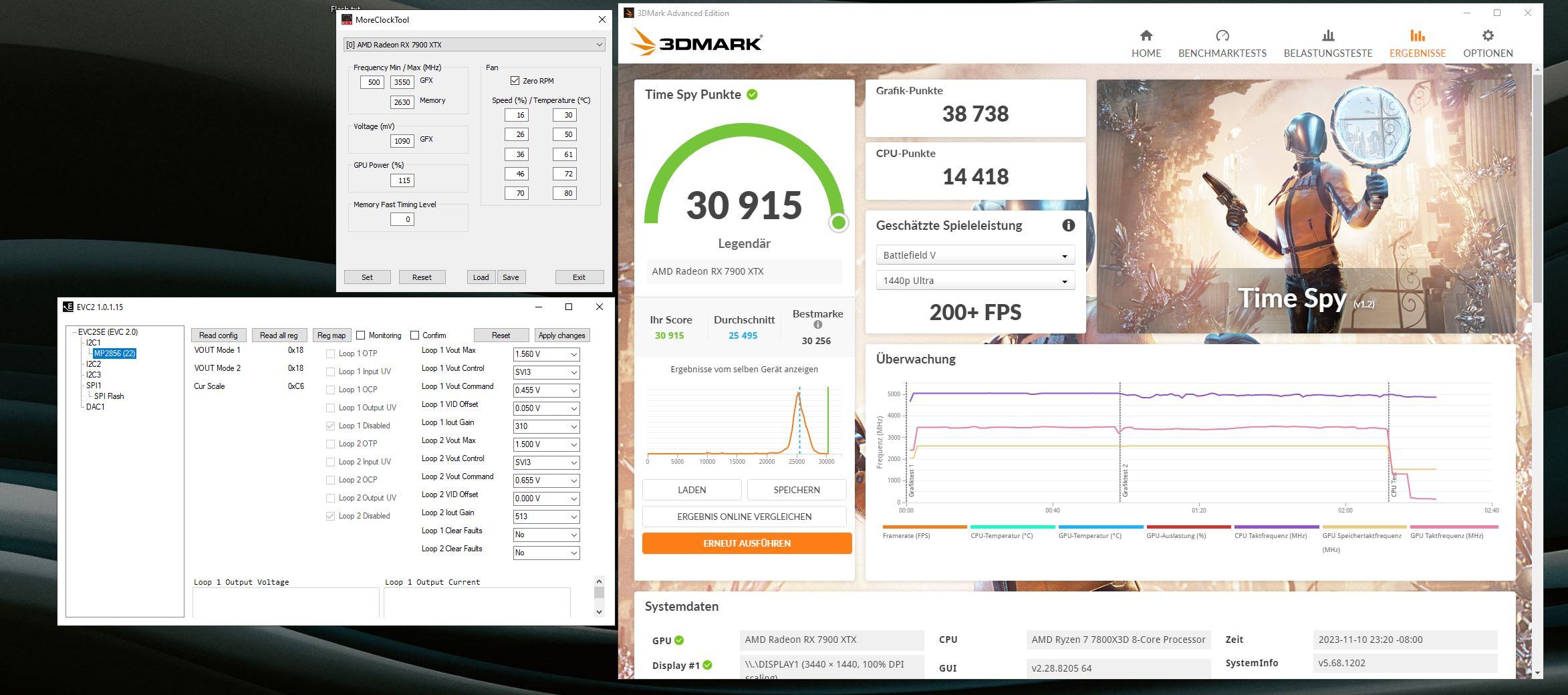This screenshot has width=1568, height=695.
Task: Open the Home icon in 3DMark
Action: pos(1146,35)
